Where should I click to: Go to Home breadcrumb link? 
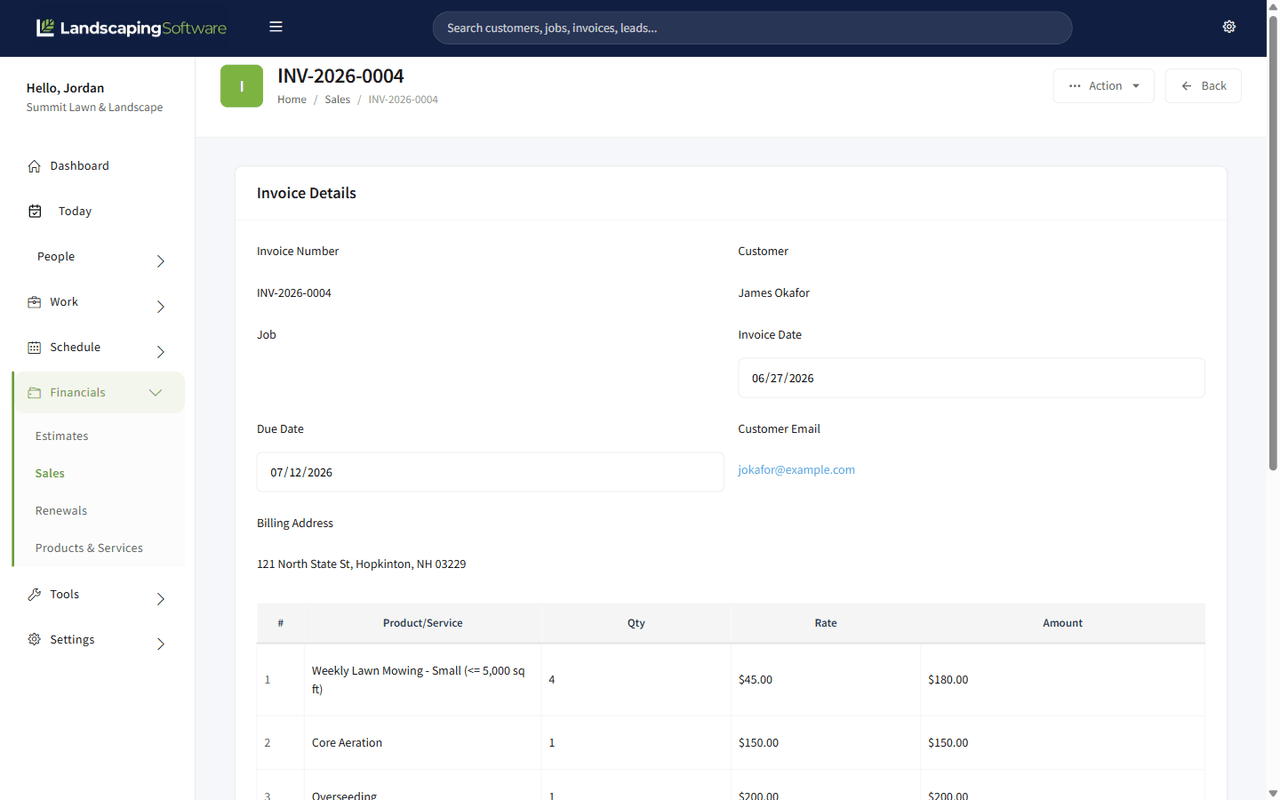pos(292,99)
